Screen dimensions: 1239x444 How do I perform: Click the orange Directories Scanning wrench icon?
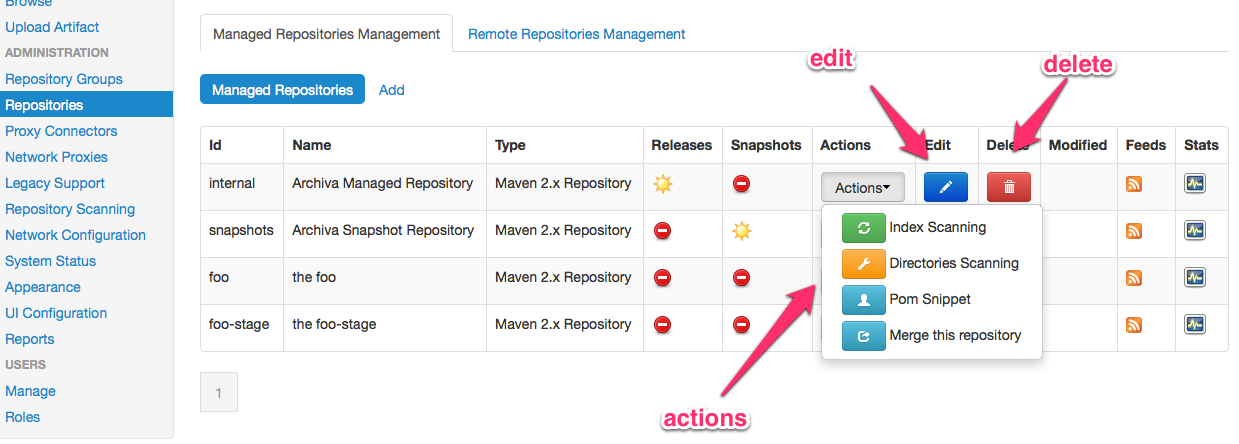[863, 264]
